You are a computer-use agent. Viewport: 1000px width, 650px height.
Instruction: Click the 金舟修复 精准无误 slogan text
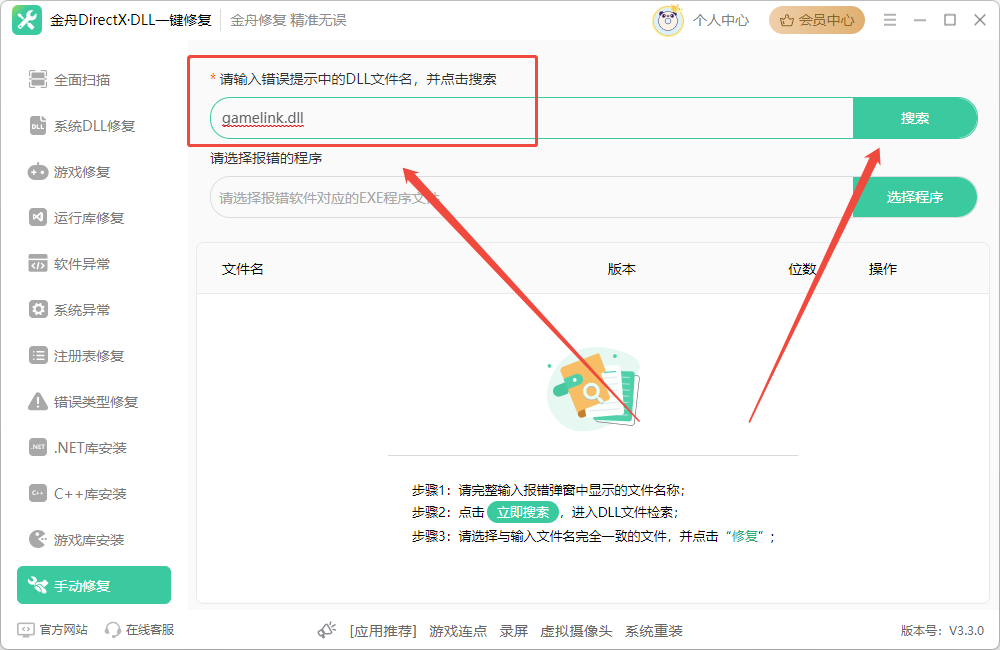point(288,20)
